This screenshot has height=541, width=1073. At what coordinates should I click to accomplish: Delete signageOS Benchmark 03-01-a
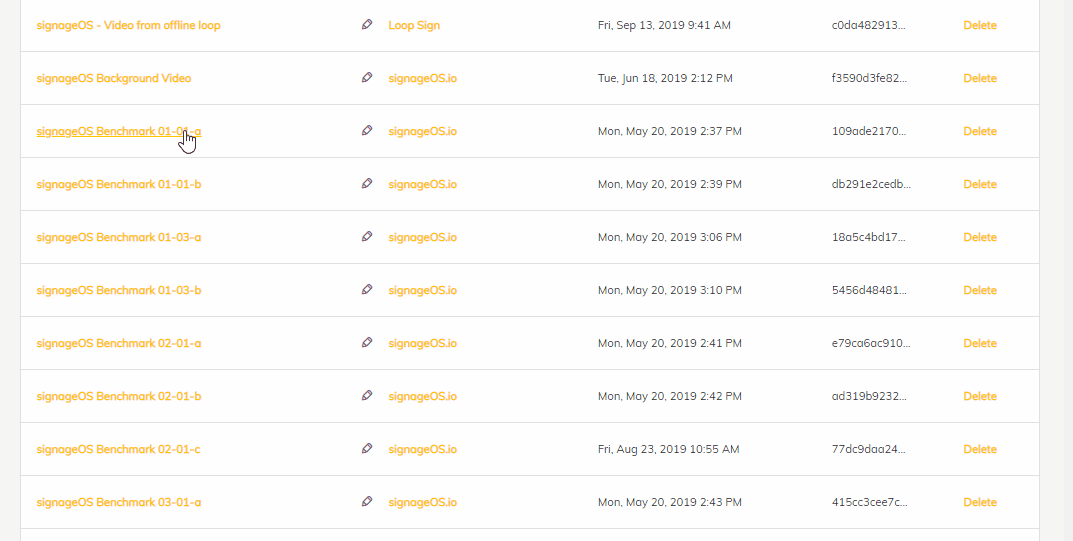pyautogui.click(x=980, y=502)
